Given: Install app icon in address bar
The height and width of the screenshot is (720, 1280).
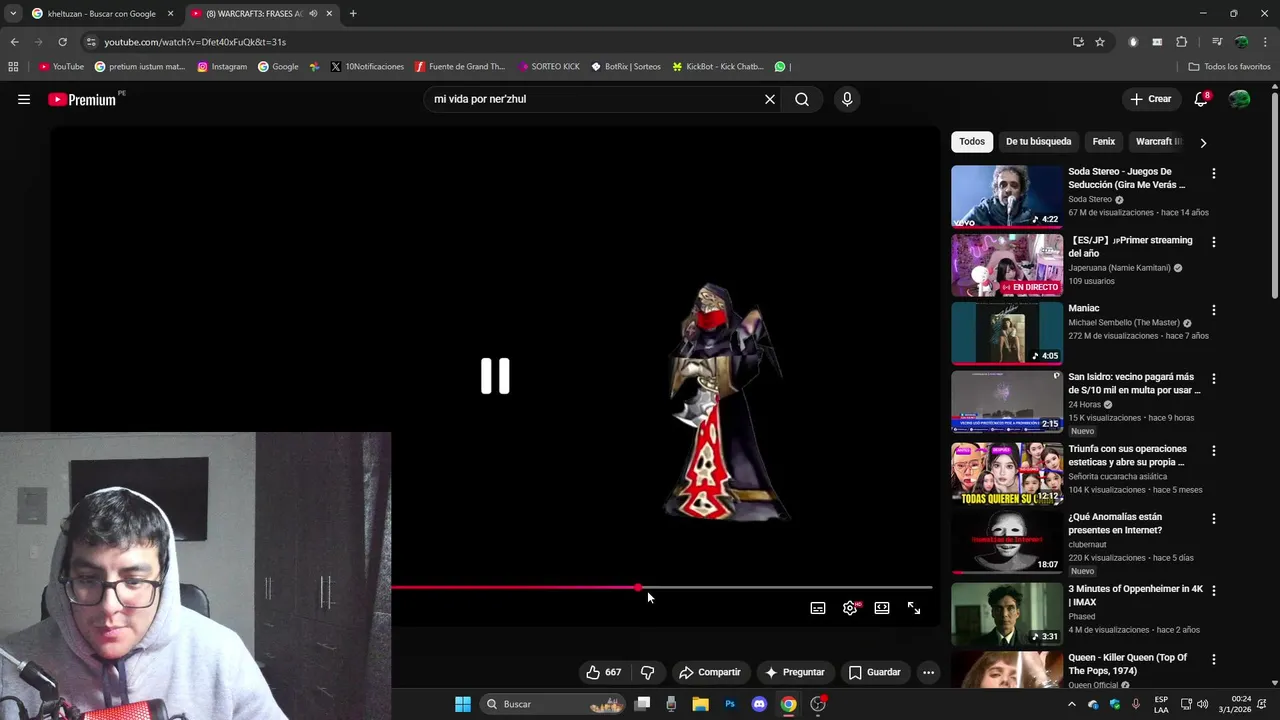Looking at the screenshot, I should click(1078, 42).
